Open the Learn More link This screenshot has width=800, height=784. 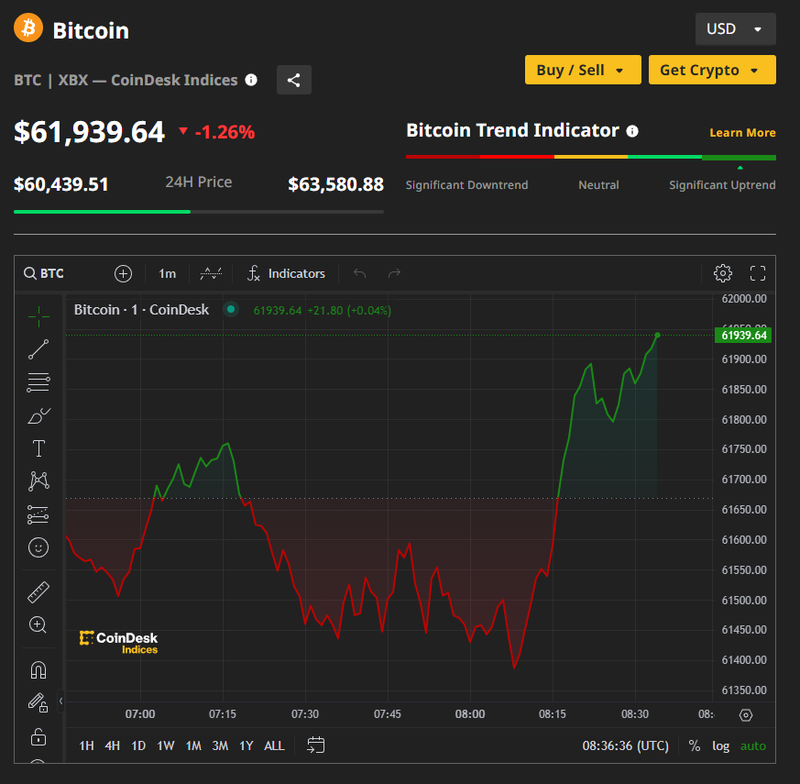(x=742, y=133)
